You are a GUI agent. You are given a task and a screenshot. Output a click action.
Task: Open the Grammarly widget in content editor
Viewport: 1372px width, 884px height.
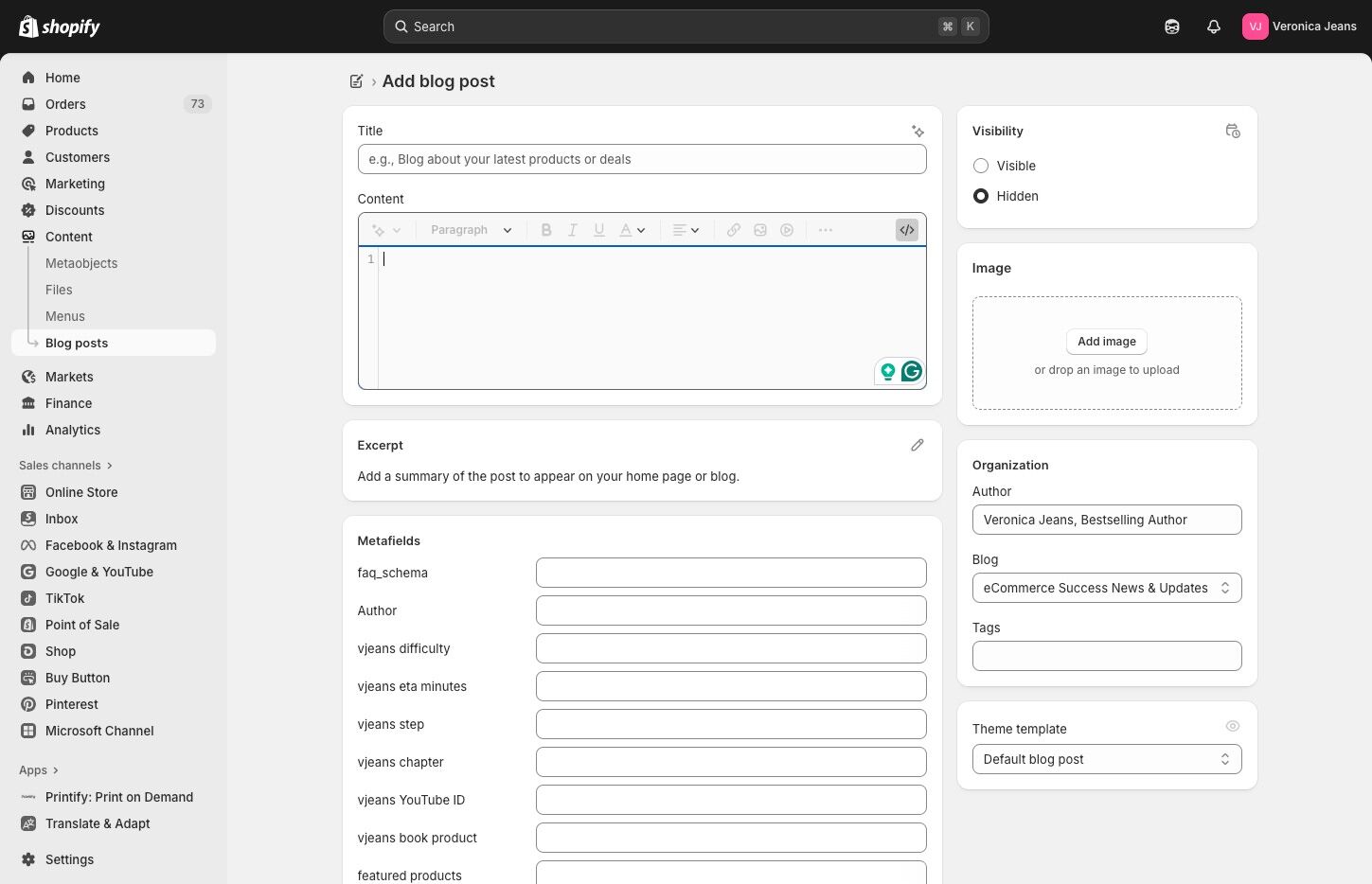pos(911,371)
